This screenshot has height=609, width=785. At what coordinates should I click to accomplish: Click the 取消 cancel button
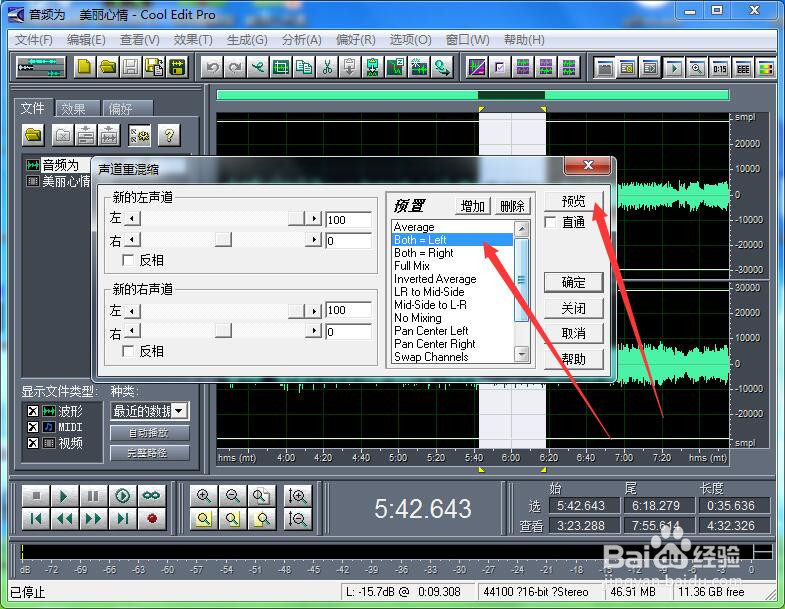click(x=573, y=334)
